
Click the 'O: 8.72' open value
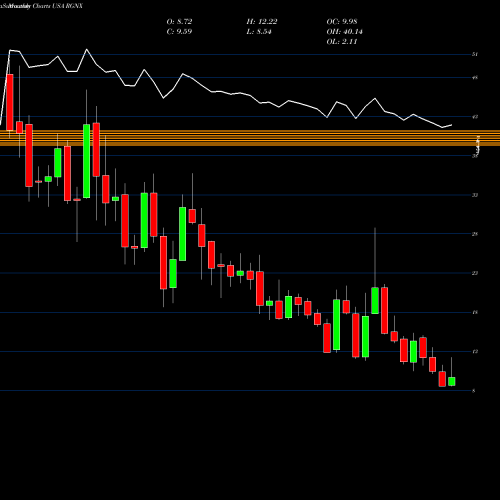(x=179, y=22)
